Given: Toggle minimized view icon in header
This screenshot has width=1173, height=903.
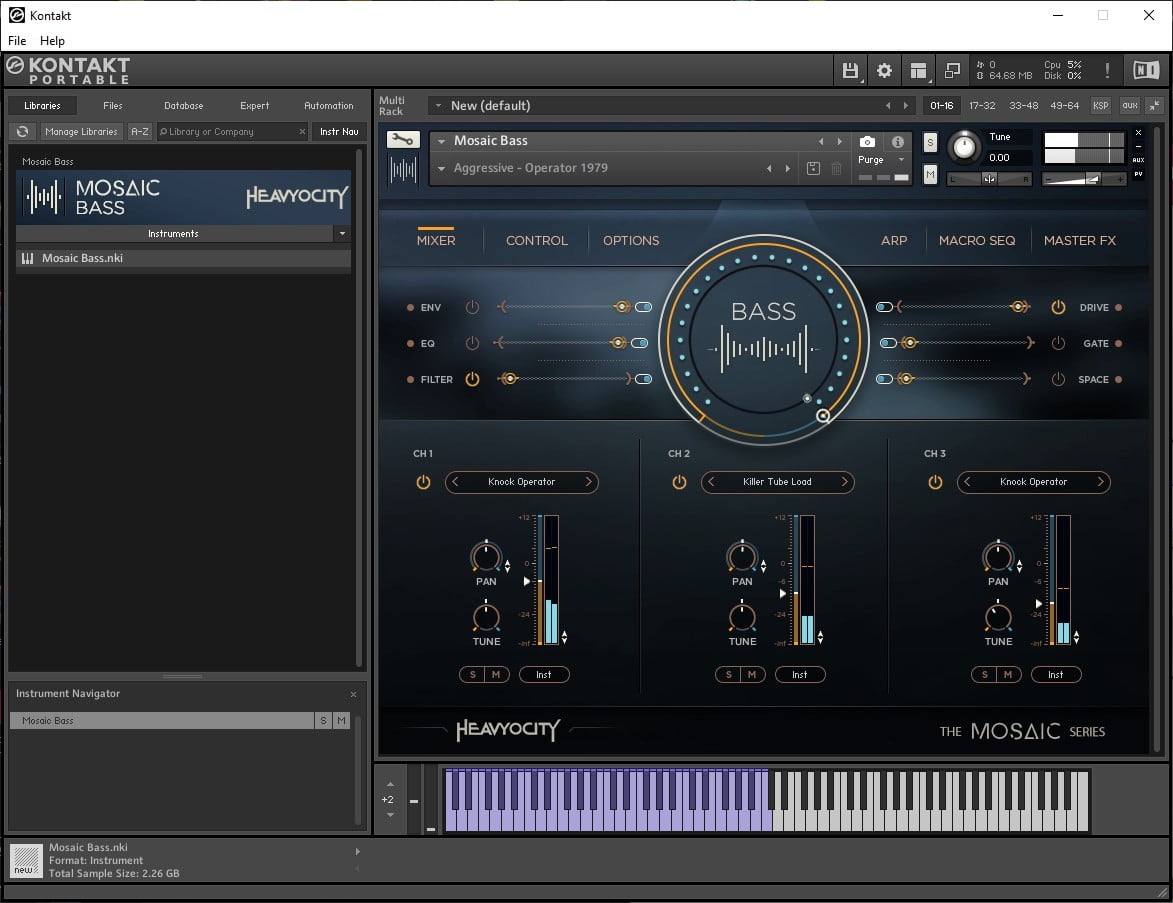Looking at the screenshot, I should click(x=952, y=70).
